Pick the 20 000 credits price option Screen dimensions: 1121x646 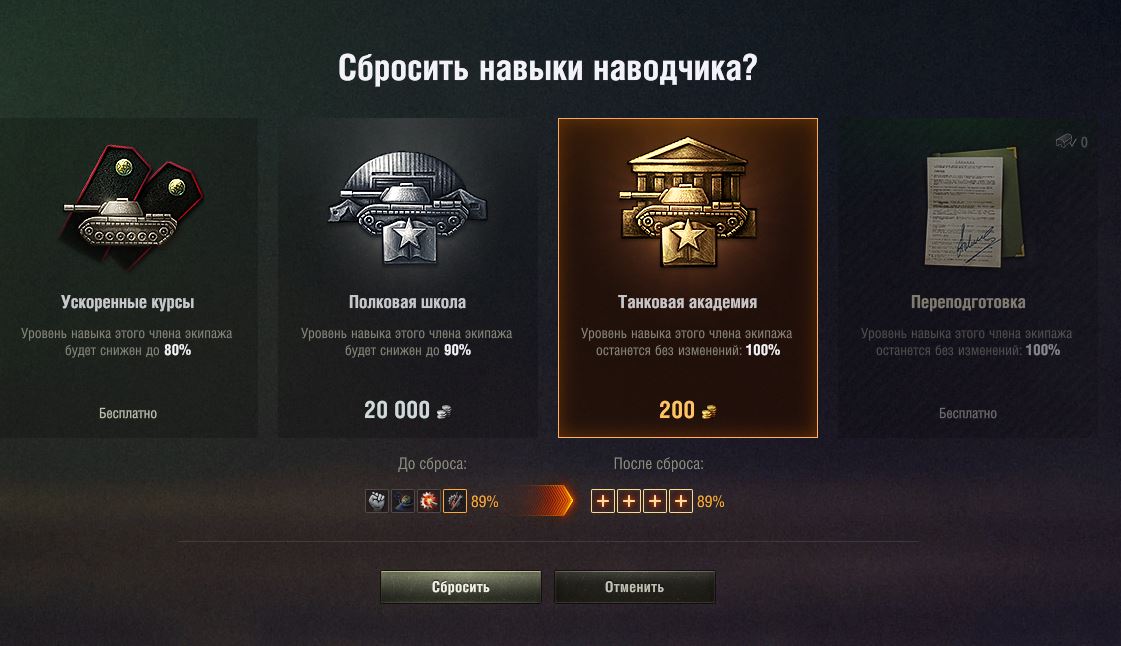pyautogui.click(x=408, y=410)
